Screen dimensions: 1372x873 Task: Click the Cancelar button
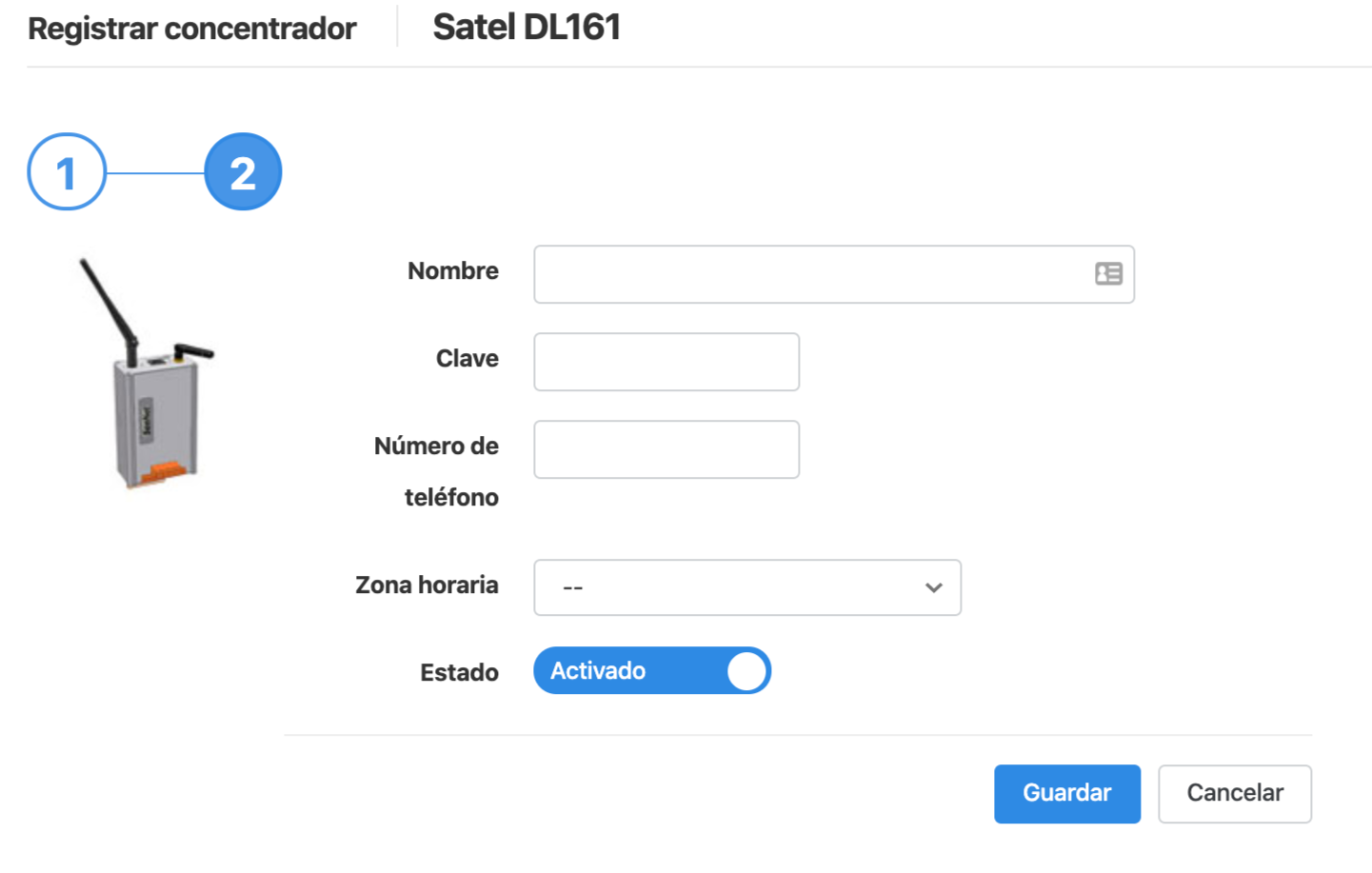pos(1235,794)
